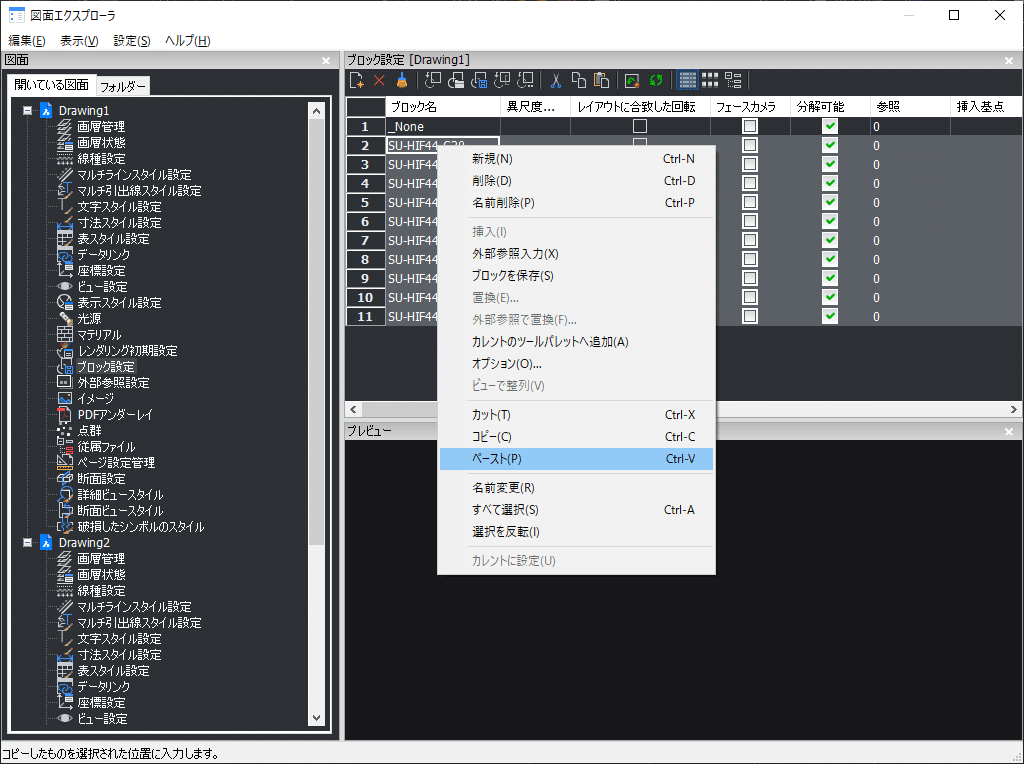The height and width of the screenshot is (764, 1024).
Task: Uncheck 分解可能 checkbox in row 4
Action: (829, 183)
